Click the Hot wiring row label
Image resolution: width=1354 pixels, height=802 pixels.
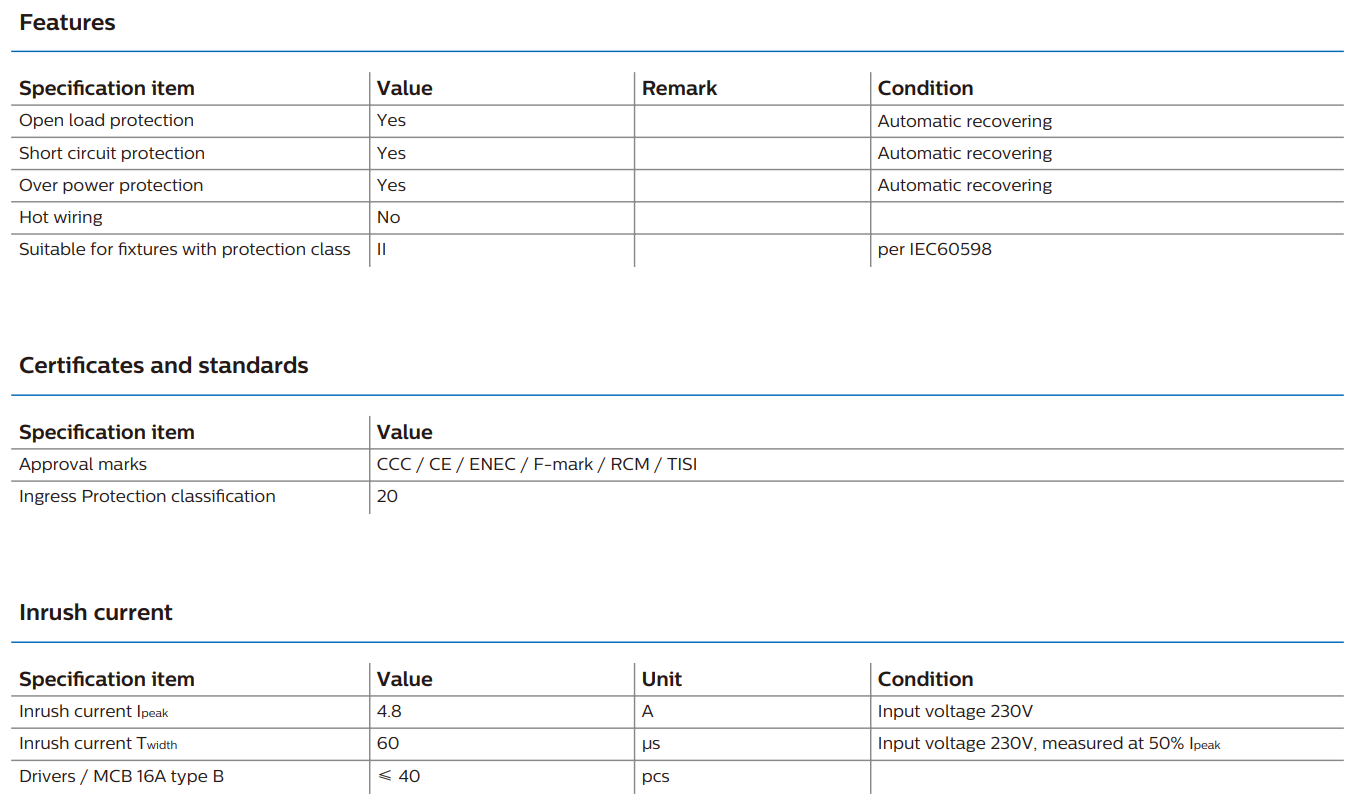[60, 217]
